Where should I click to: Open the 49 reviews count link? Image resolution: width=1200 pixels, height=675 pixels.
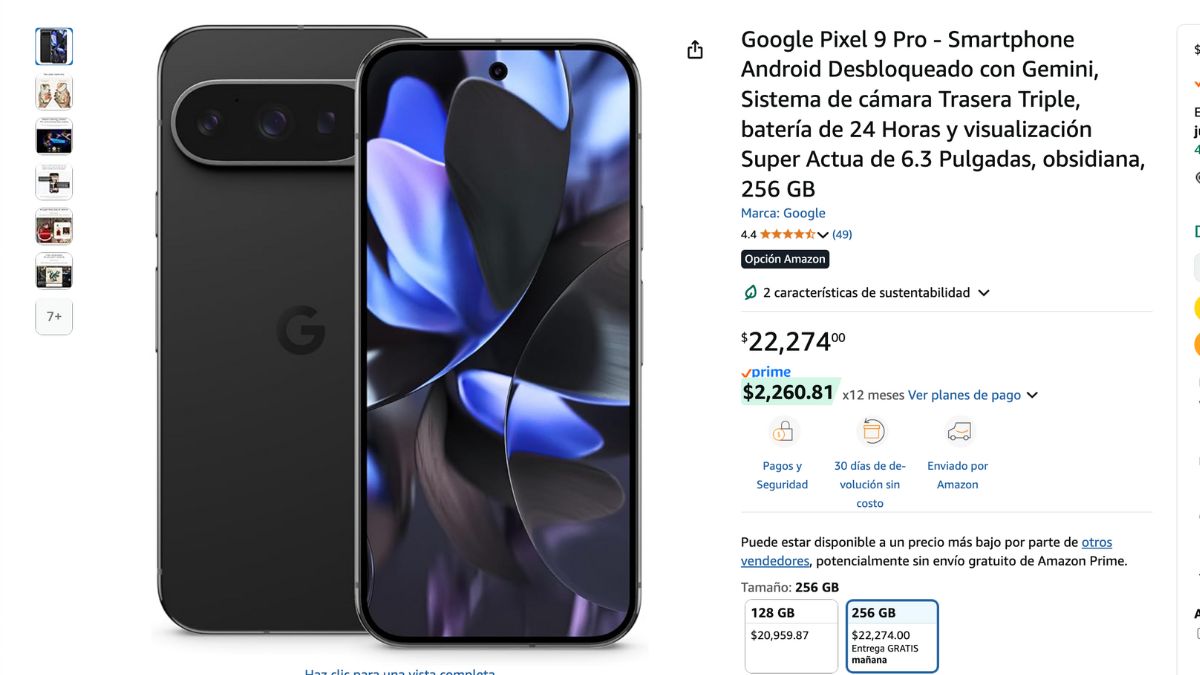[x=842, y=234]
